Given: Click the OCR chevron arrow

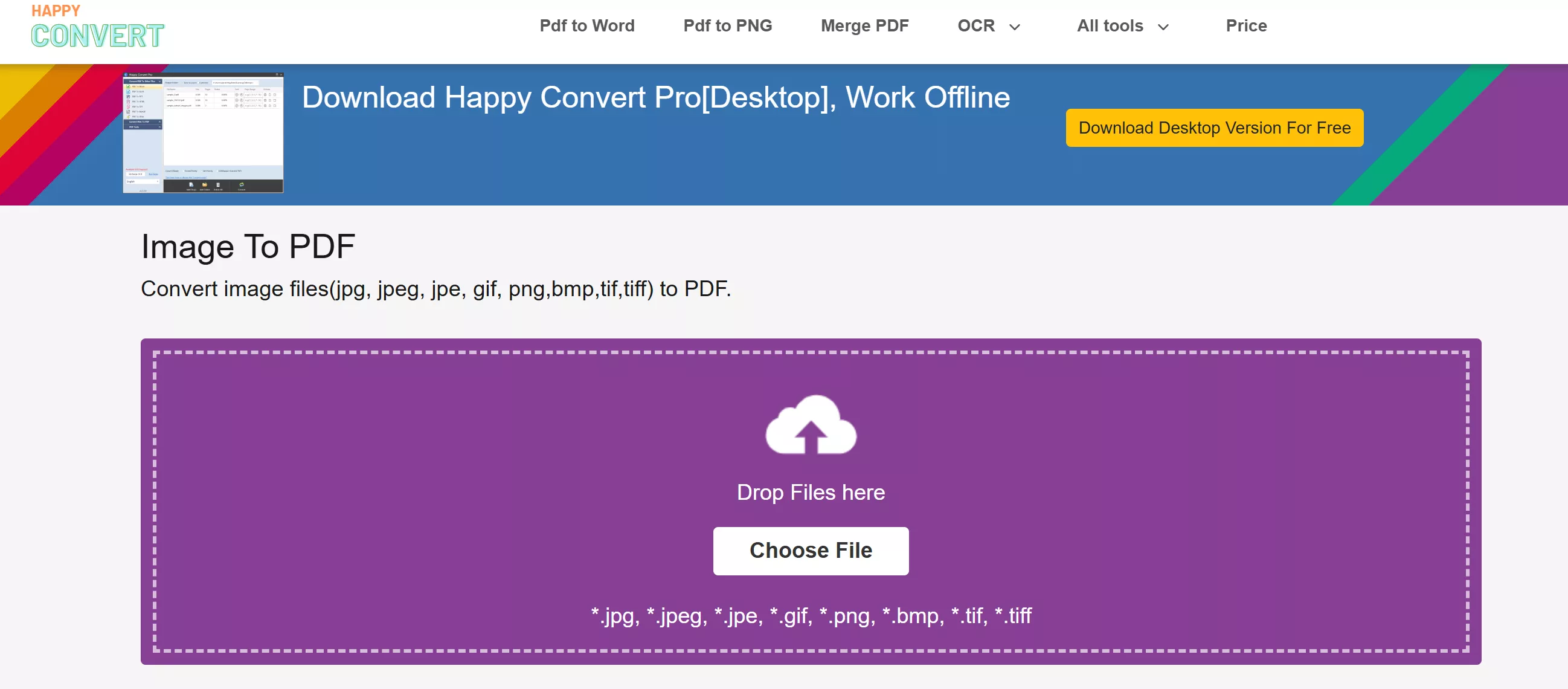Looking at the screenshot, I should [1014, 27].
